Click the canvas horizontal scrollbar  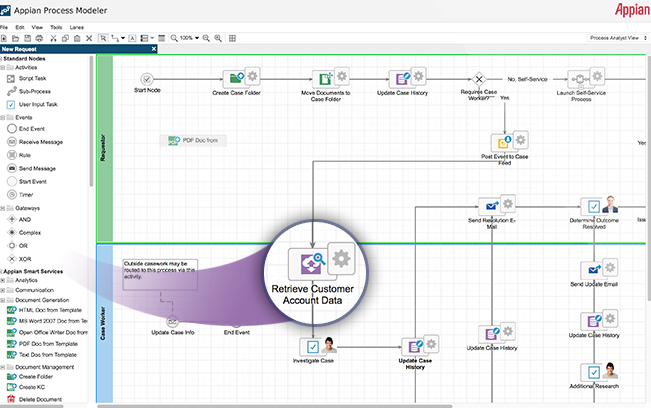pyautogui.click(x=274, y=406)
